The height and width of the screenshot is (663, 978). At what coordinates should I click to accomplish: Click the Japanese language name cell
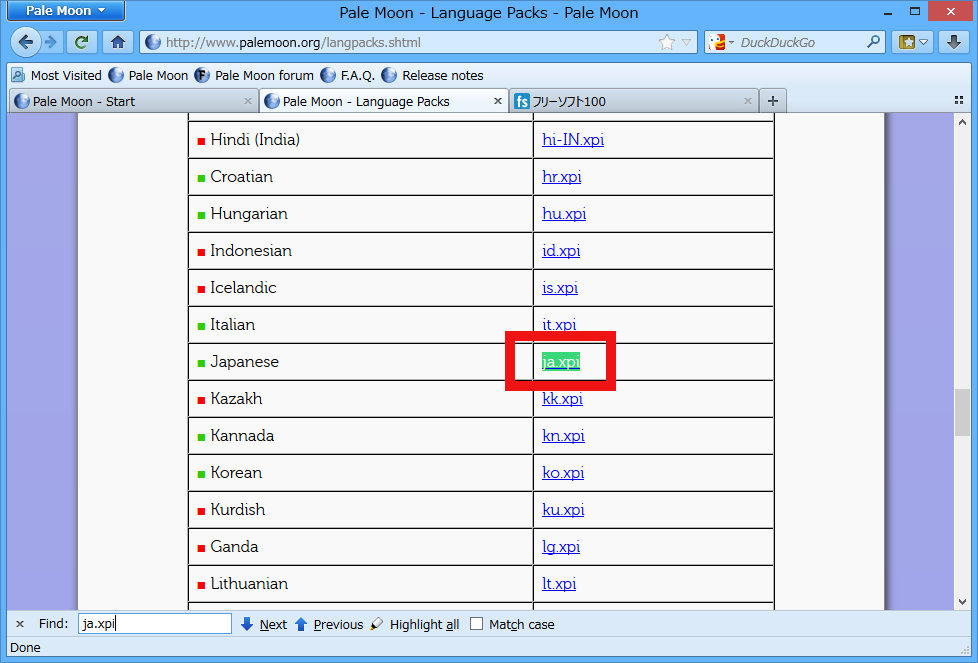[361, 362]
